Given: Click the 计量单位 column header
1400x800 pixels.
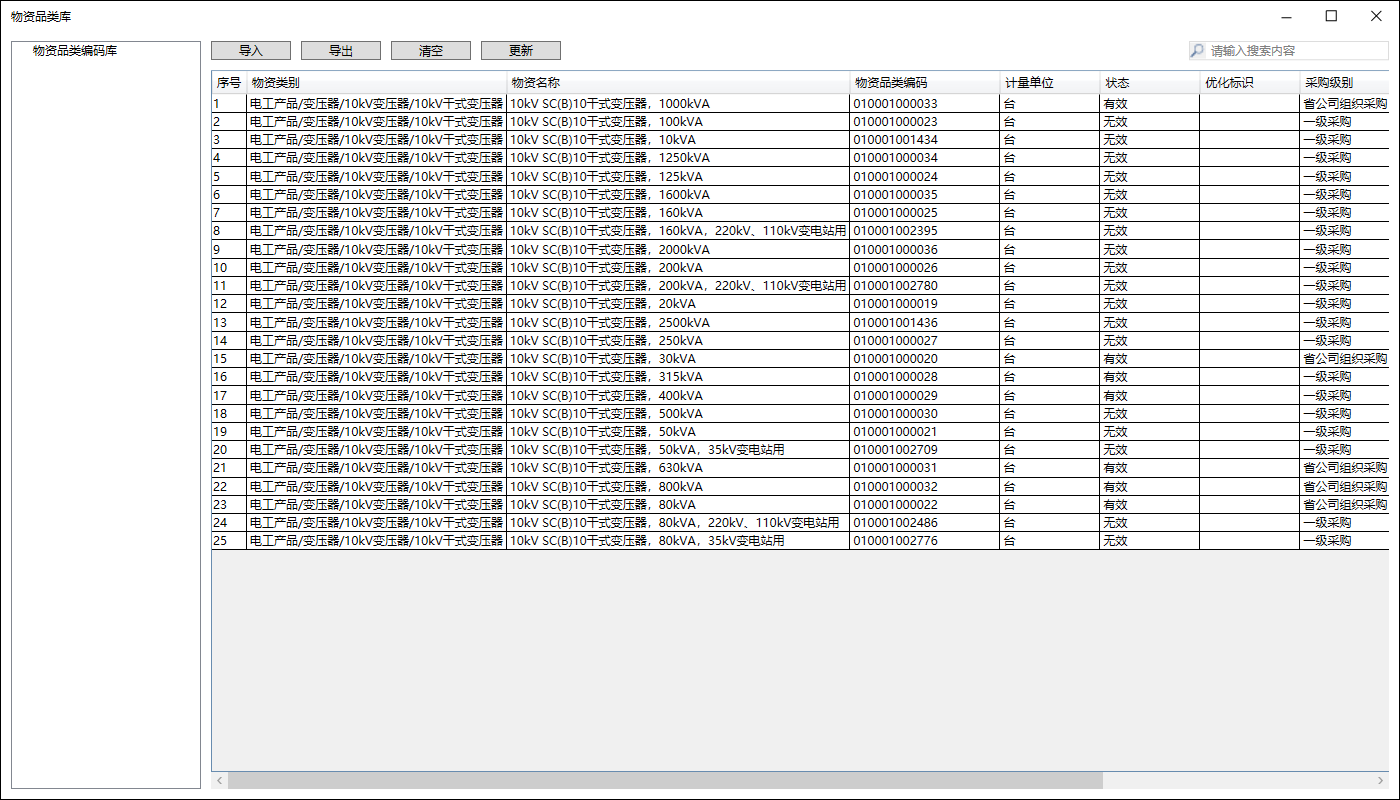Looking at the screenshot, I should (1049, 83).
